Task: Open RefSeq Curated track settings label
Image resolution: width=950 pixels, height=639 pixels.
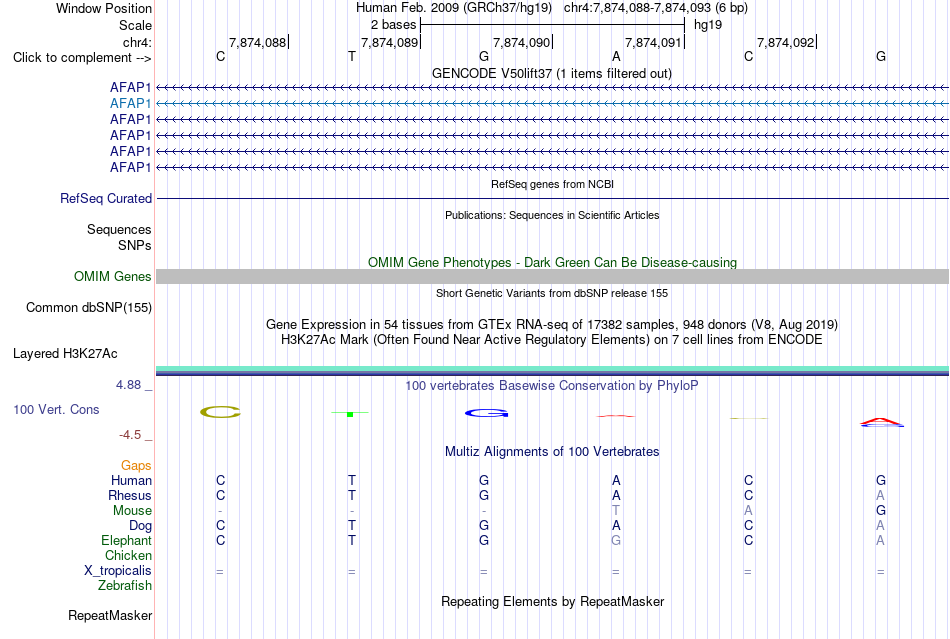Action: click(106, 199)
